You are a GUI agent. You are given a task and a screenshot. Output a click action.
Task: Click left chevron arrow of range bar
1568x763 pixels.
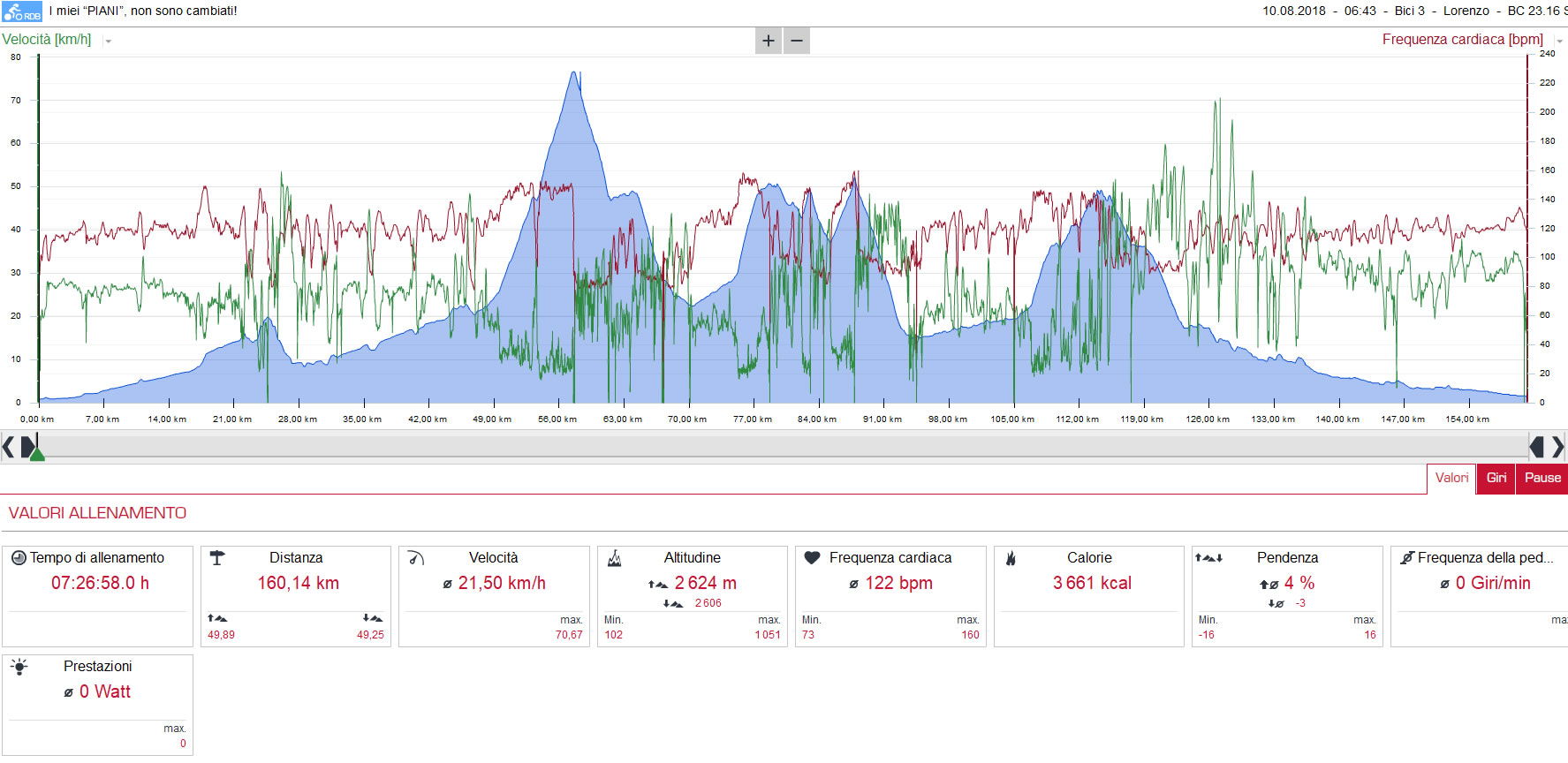(8, 447)
